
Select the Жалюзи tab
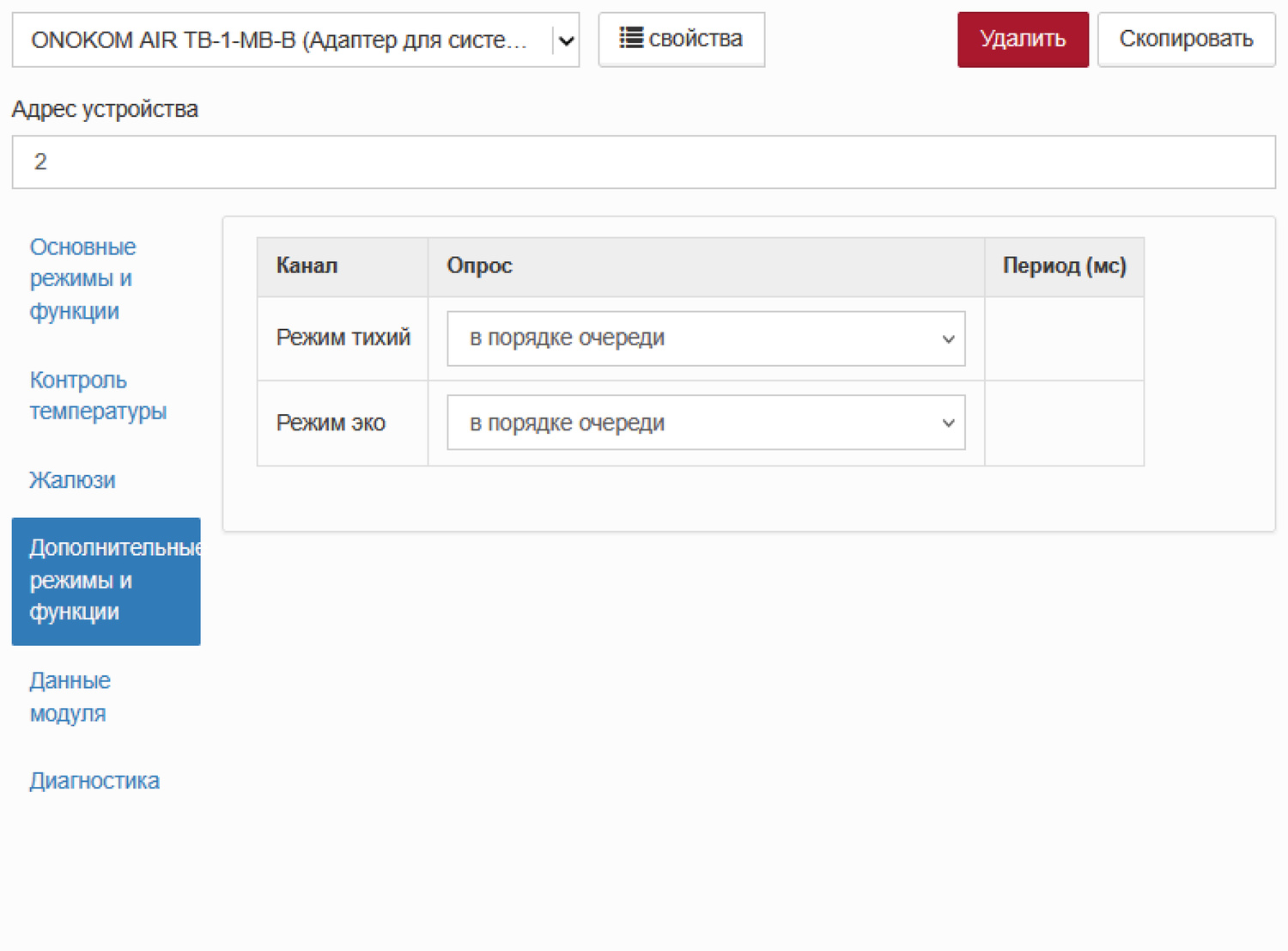coord(72,480)
